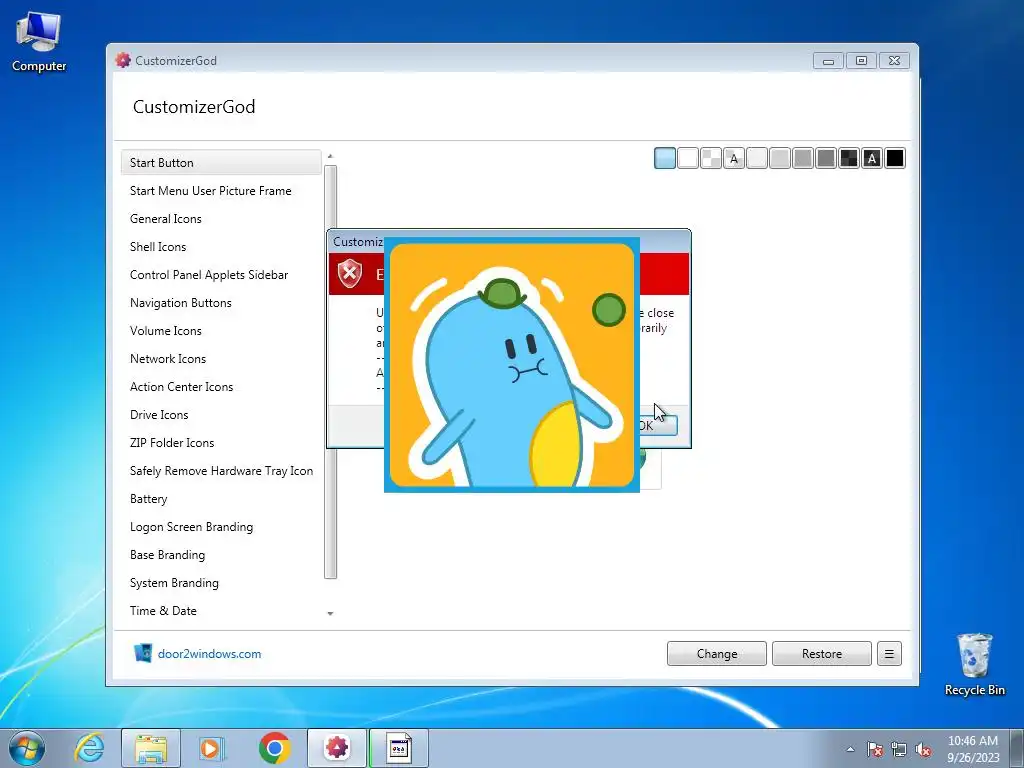Image resolution: width=1024 pixels, height=768 pixels.
Task: Choose the plain white background swatch
Action: coord(688,158)
